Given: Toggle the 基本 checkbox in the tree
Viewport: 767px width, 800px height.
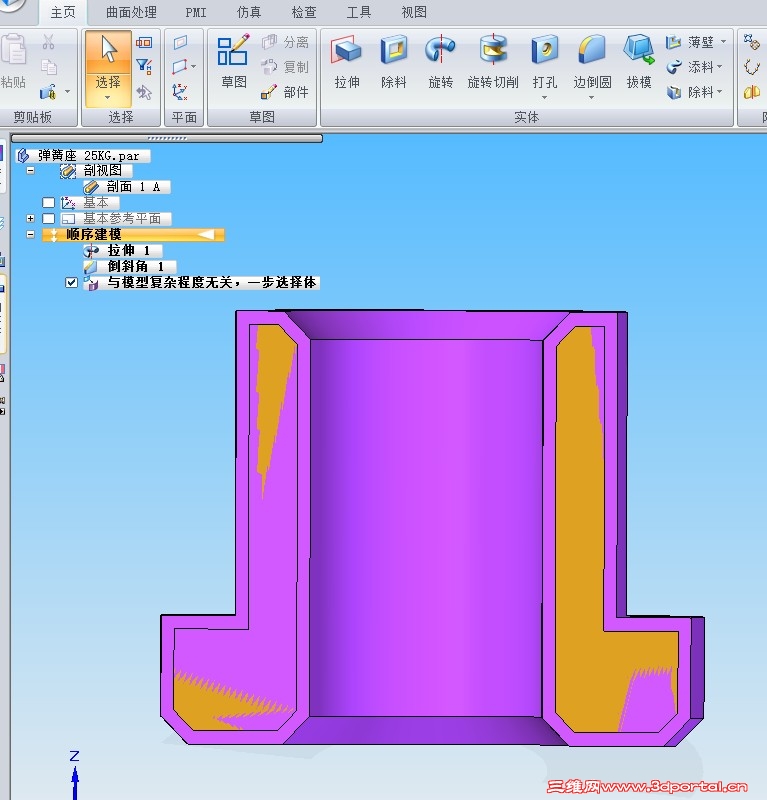Looking at the screenshot, I should coord(48,203).
